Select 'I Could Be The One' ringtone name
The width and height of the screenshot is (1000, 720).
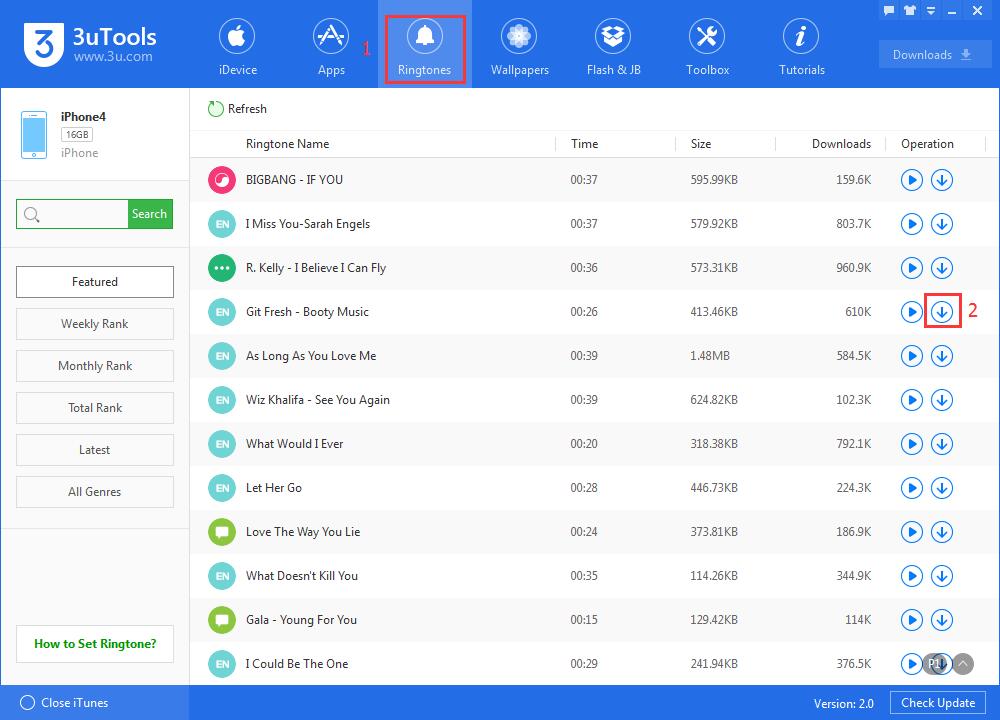coord(297,664)
